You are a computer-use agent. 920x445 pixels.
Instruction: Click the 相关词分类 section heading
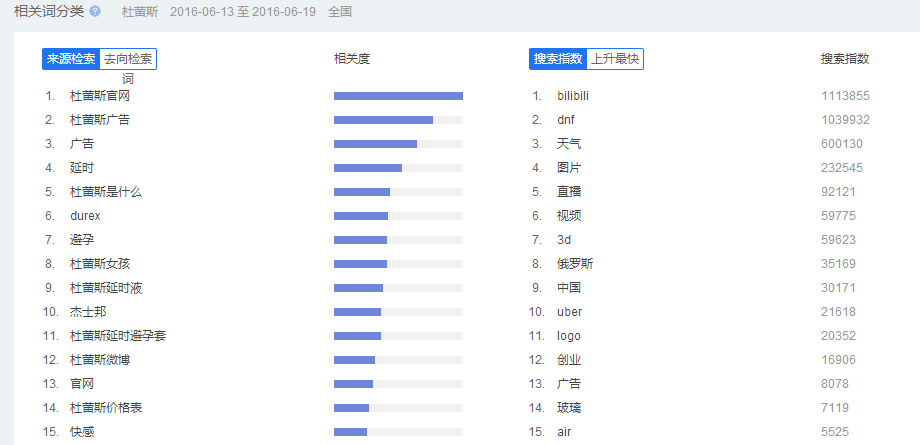(49, 11)
